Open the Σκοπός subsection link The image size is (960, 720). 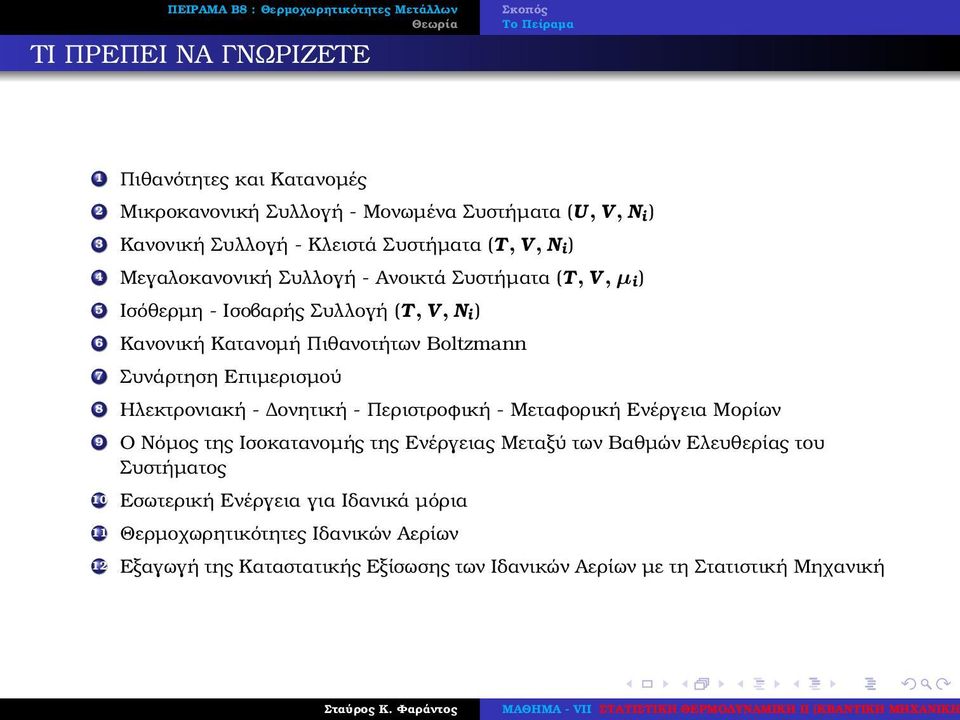[x=525, y=9]
